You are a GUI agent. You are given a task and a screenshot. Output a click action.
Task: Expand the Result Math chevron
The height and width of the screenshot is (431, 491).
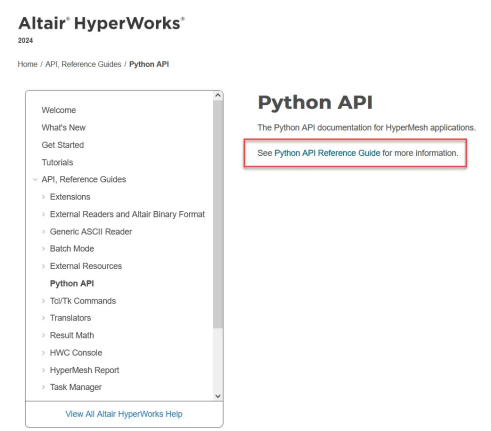click(x=43, y=335)
